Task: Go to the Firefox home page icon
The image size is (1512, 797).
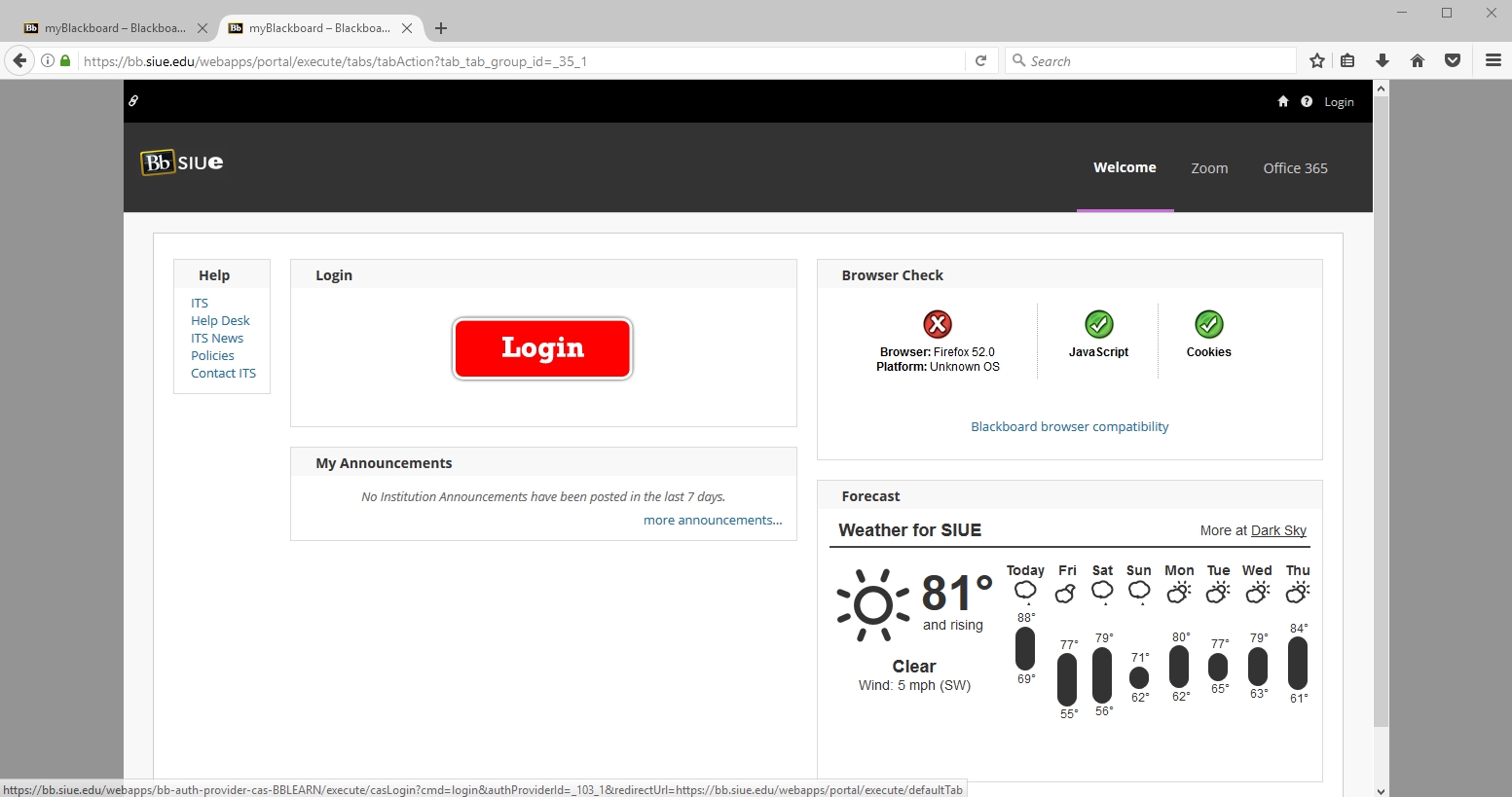Action: pyautogui.click(x=1418, y=60)
